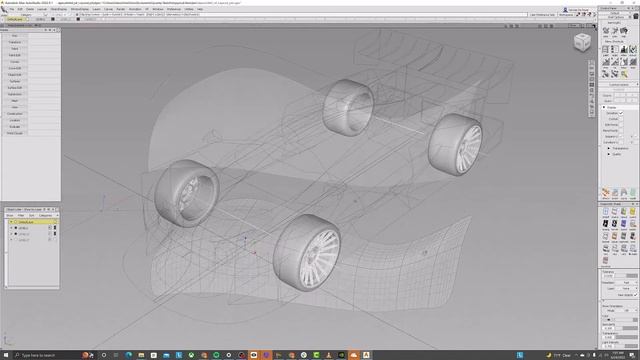This screenshot has height=360, width=640.
Task: Open the Surfaces palette tab
Action: coord(15,81)
